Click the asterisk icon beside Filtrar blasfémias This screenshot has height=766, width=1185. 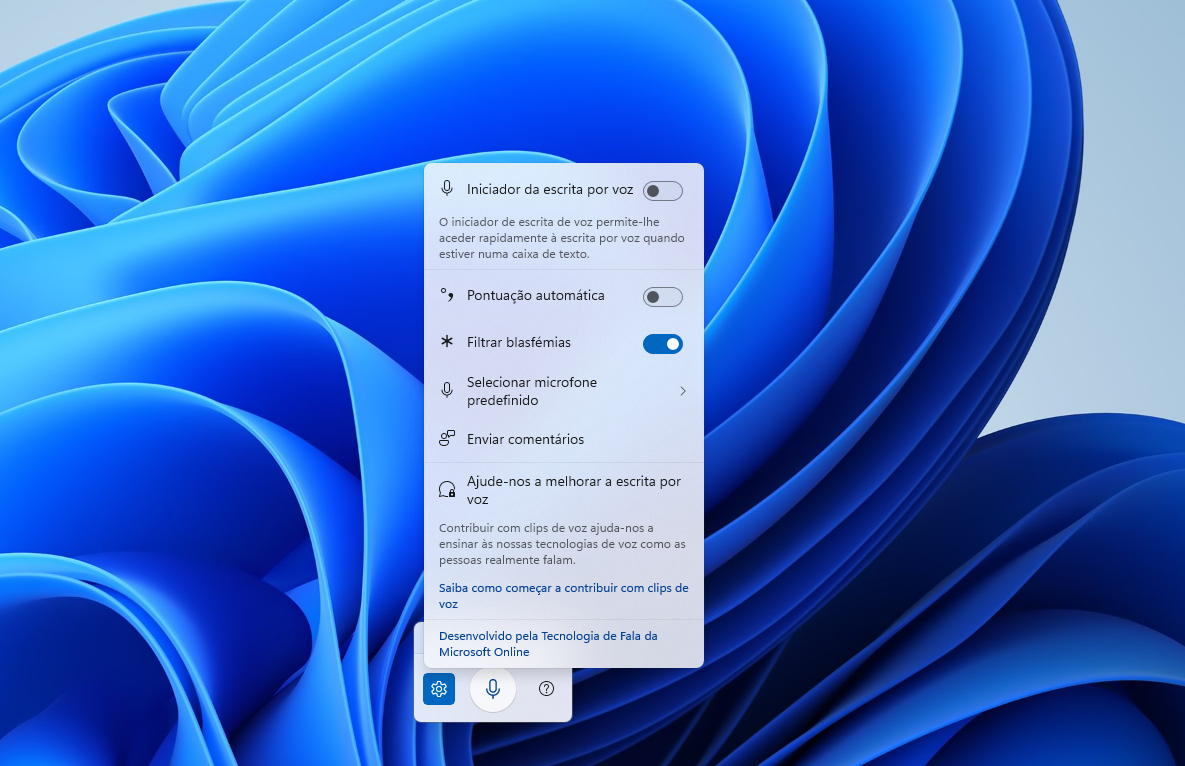pyautogui.click(x=447, y=342)
